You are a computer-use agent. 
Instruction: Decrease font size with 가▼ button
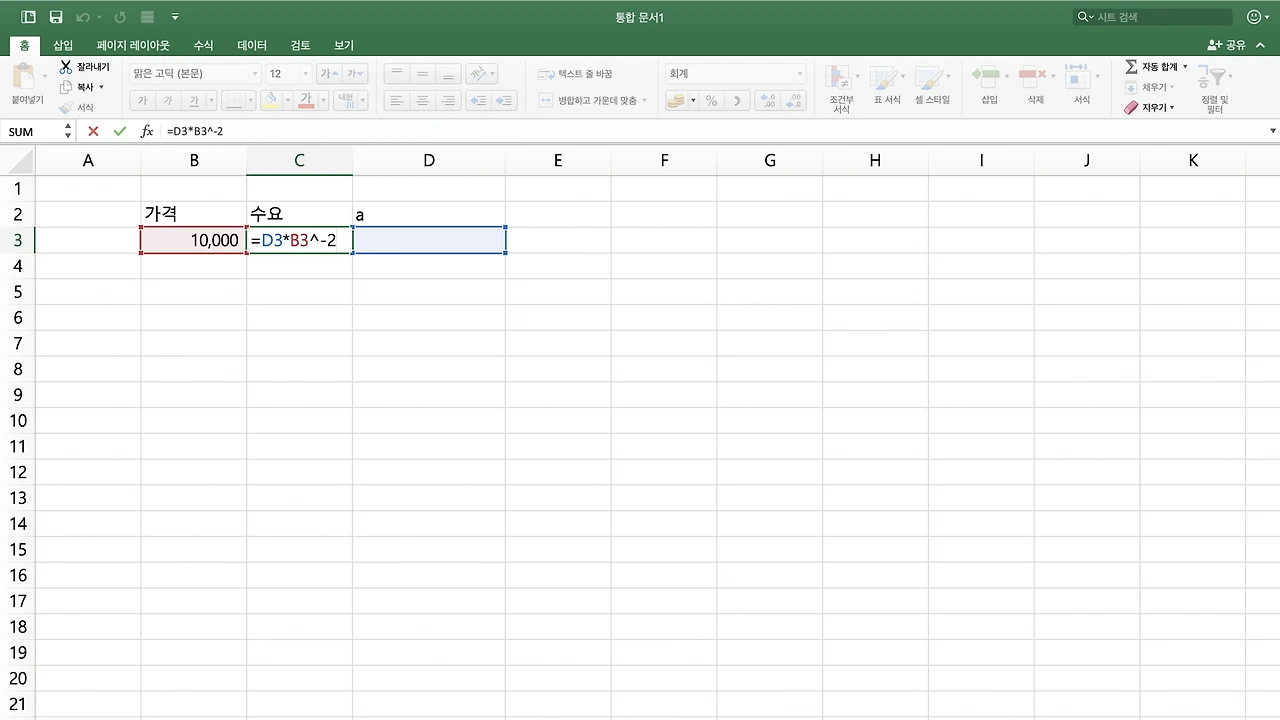click(356, 74)
